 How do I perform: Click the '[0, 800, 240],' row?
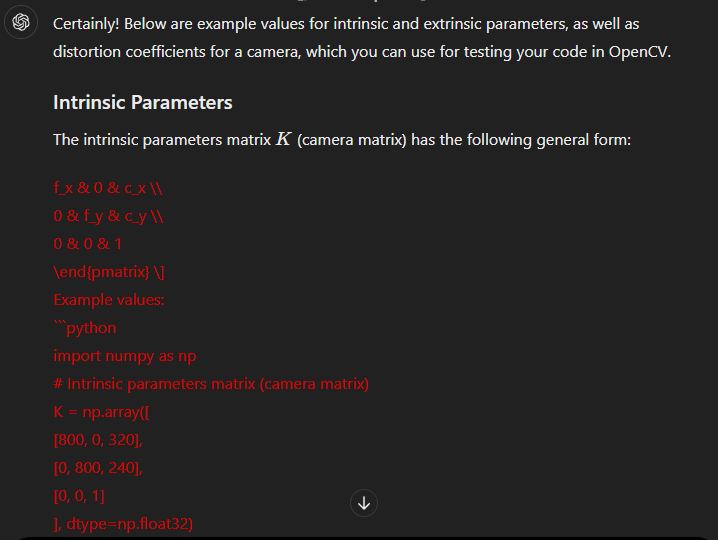(100, 467)
